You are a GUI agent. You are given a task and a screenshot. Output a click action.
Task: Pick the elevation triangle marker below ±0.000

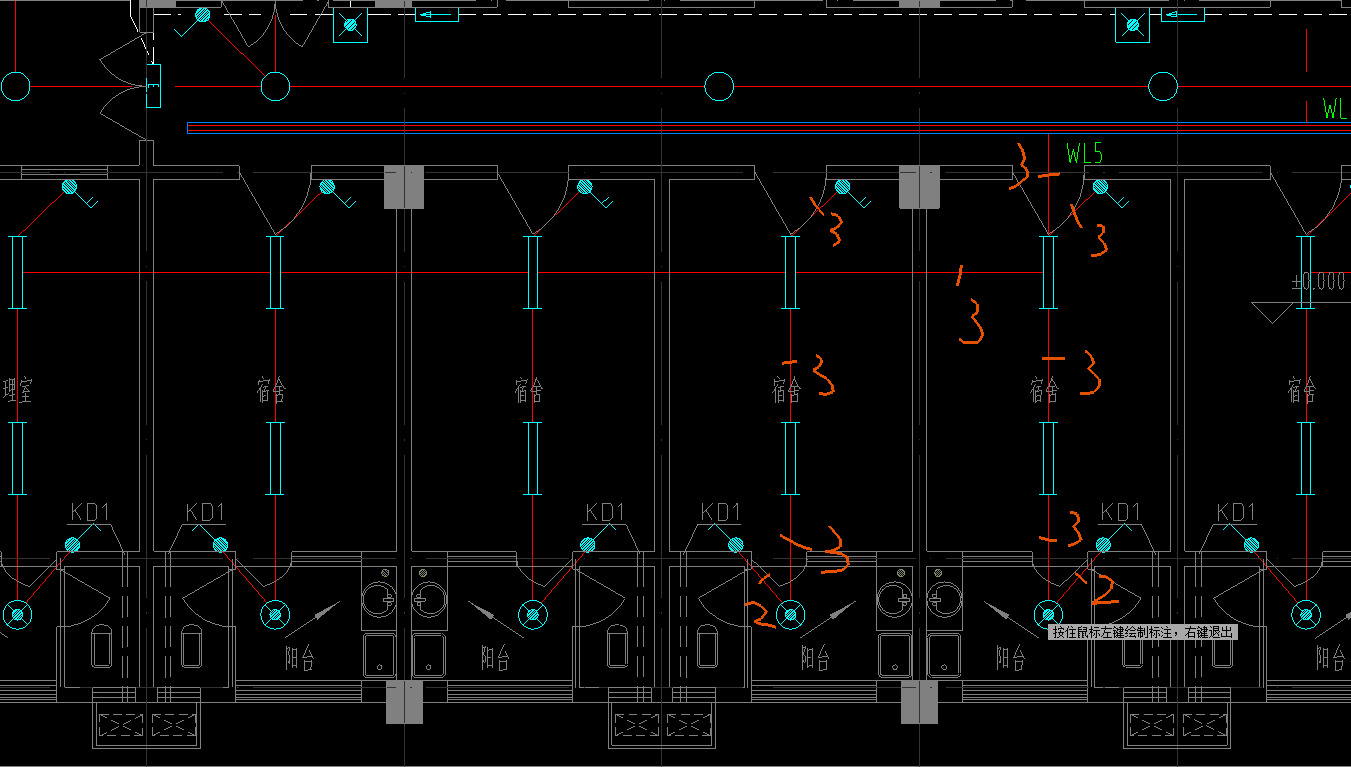click(1273, 312)
